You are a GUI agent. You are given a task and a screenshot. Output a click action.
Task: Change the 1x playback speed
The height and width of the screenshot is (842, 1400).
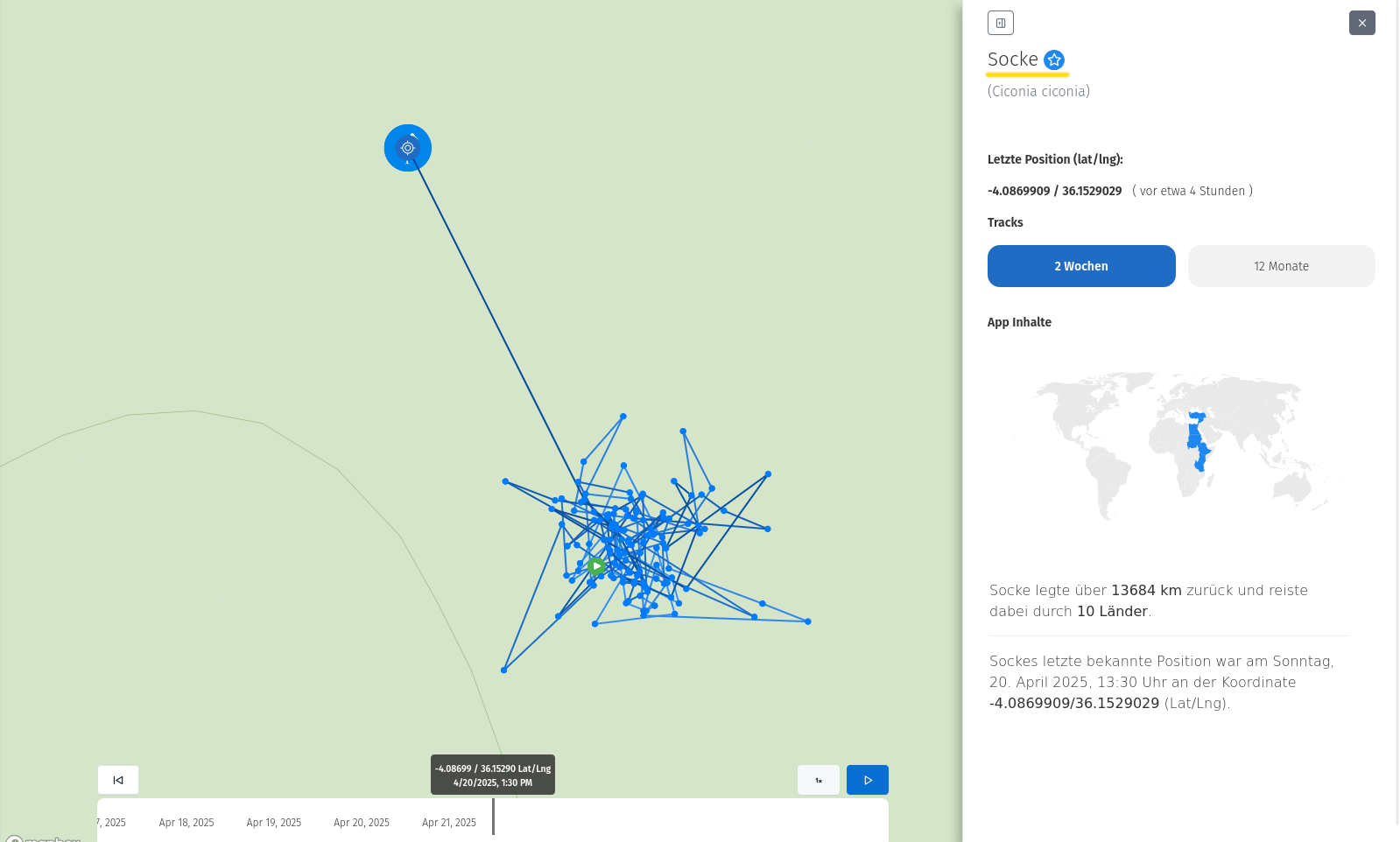(x=818, y=780)
